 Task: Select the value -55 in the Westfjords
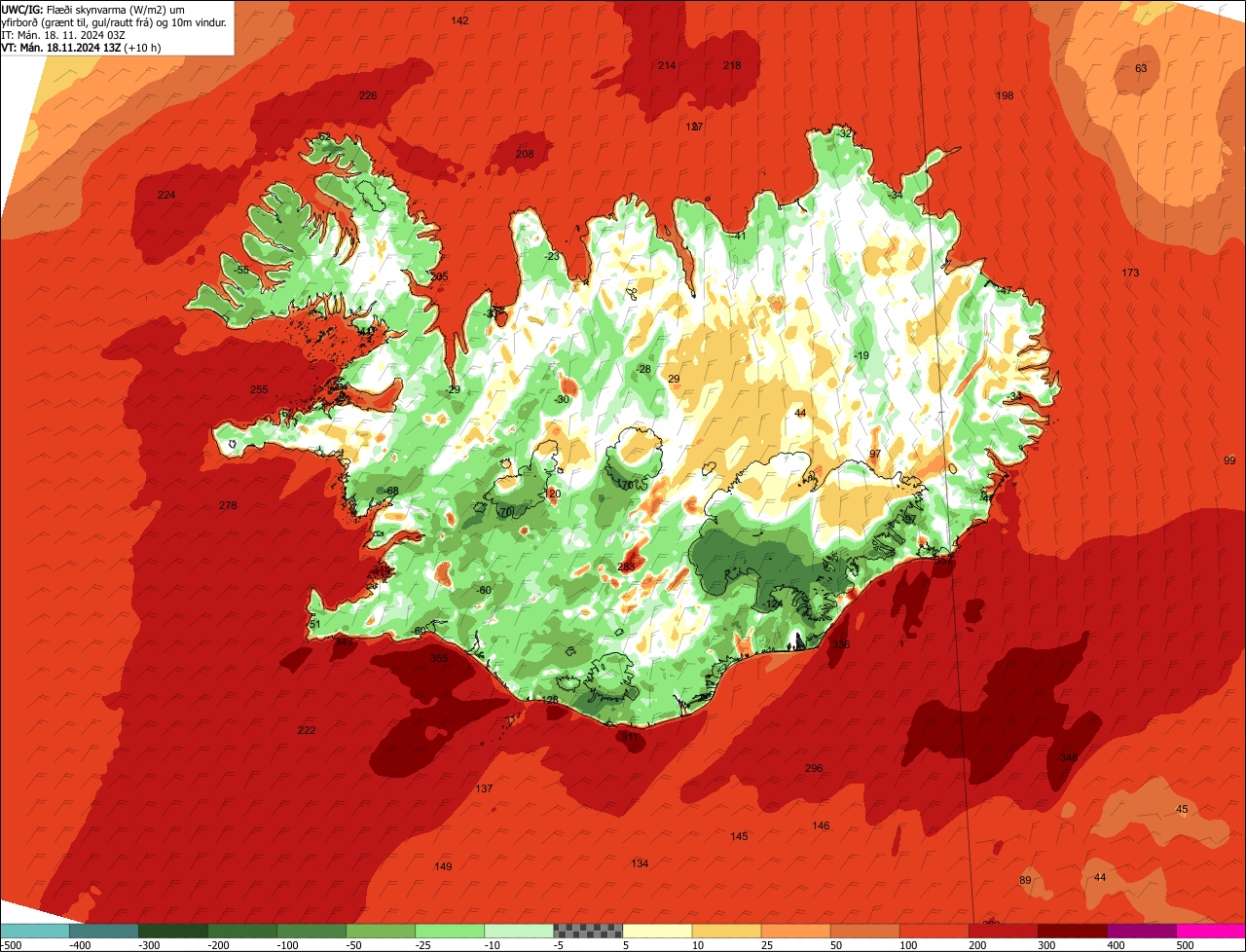pyautogui.click(x=240, y=270)
